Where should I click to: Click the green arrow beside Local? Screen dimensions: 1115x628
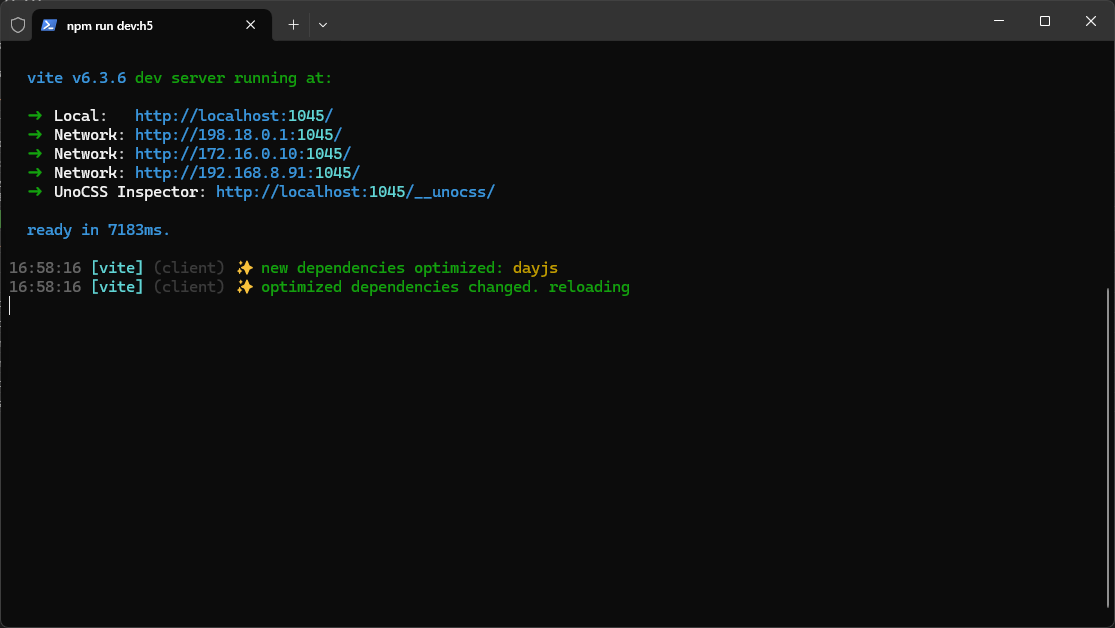pos(35,116)
